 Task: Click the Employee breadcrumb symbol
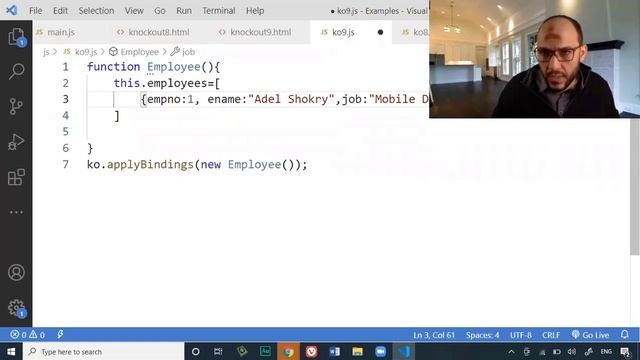tap(134, 52)
